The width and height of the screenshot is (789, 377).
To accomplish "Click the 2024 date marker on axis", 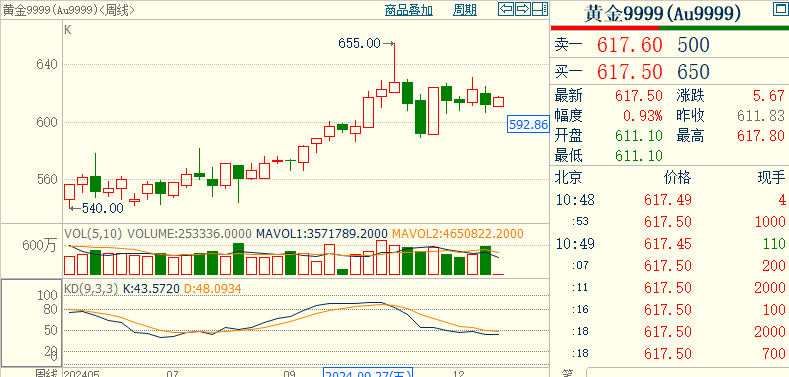I will (367, 373).
